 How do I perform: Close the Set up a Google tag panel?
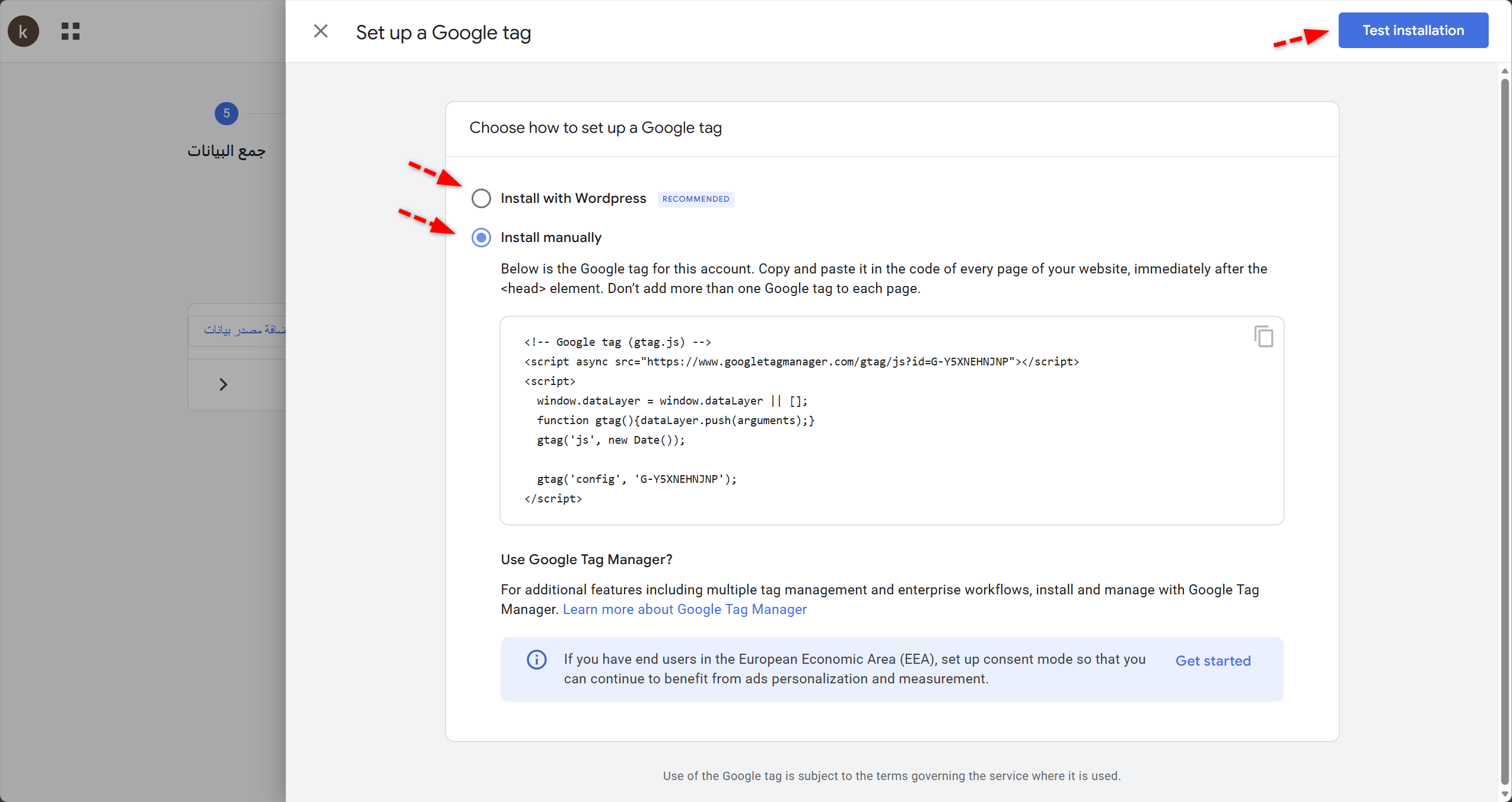coord(321,31)
